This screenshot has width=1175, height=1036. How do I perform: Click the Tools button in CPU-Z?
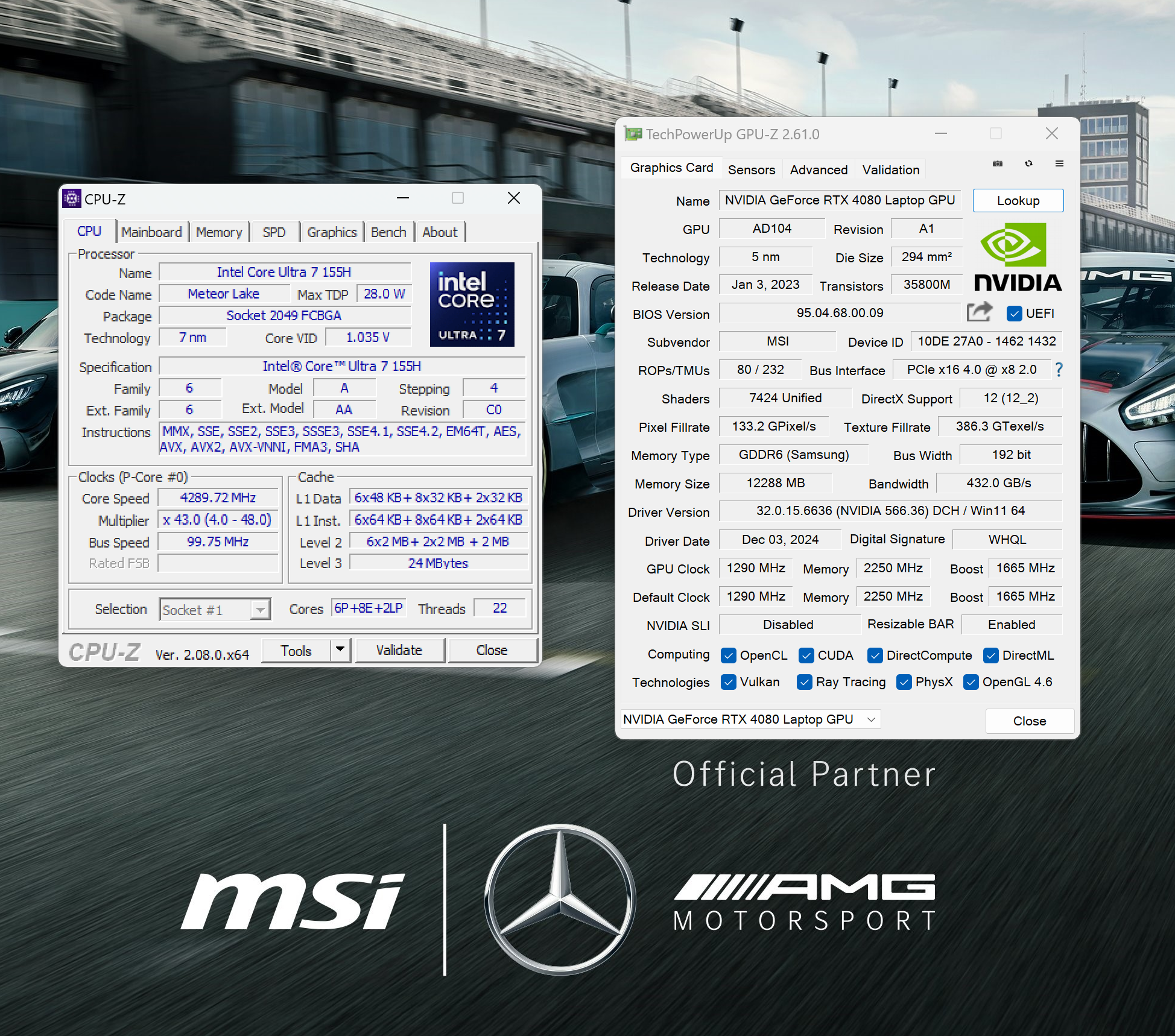point(296,651)
